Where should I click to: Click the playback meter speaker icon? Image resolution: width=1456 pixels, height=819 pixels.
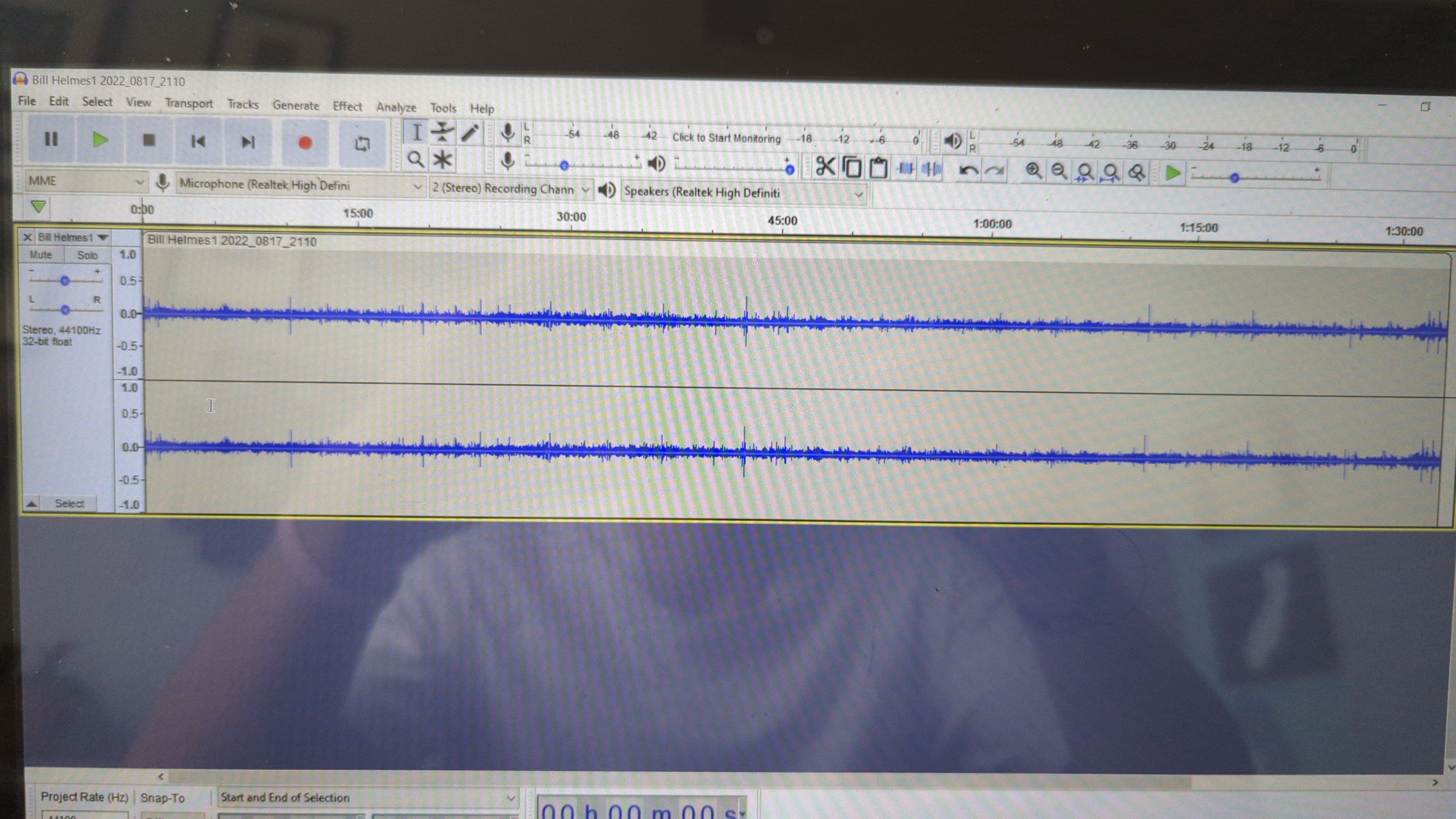tap(952, 141)
